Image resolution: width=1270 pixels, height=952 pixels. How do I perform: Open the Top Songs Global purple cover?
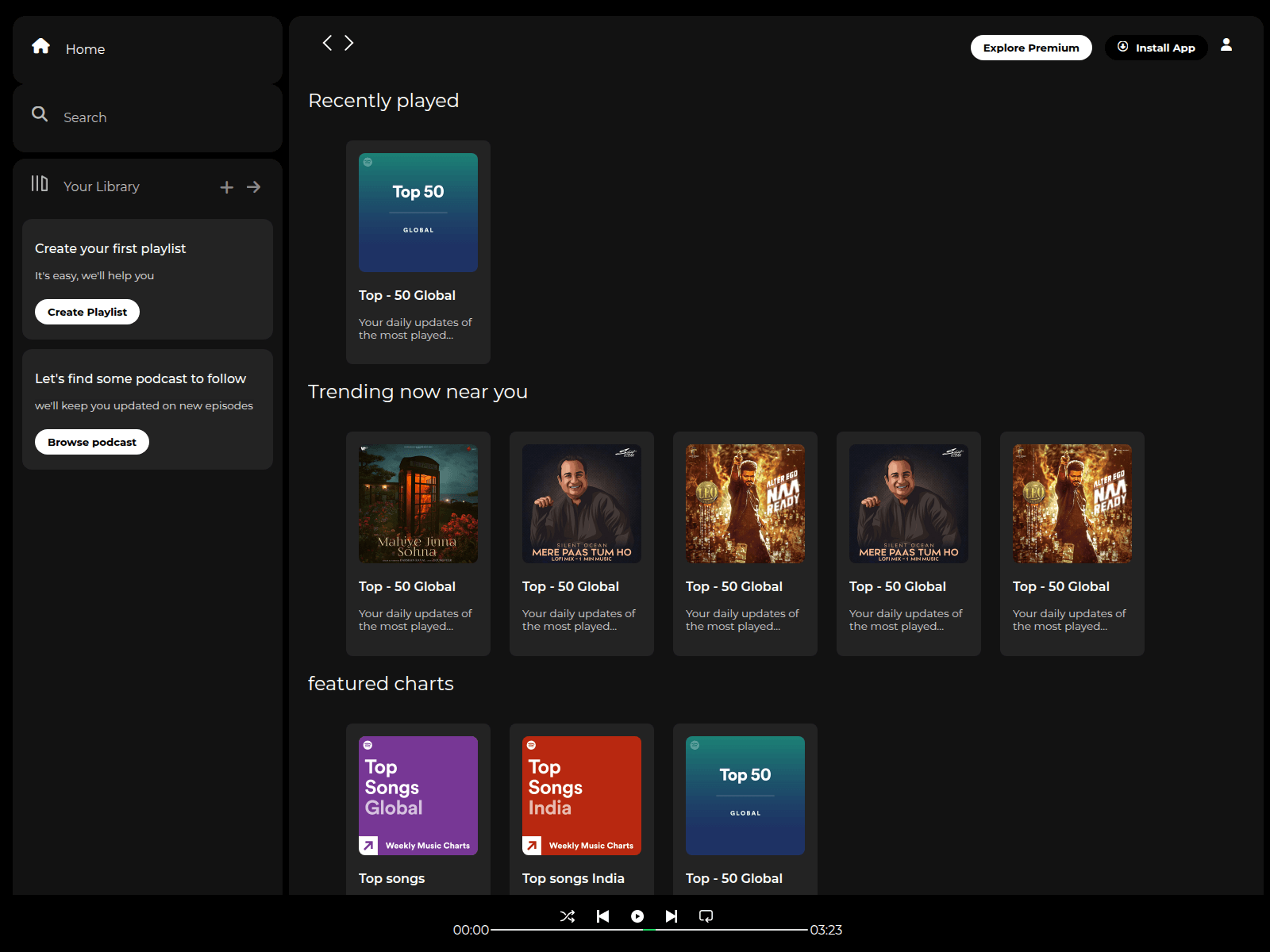[x=418, y=796]
